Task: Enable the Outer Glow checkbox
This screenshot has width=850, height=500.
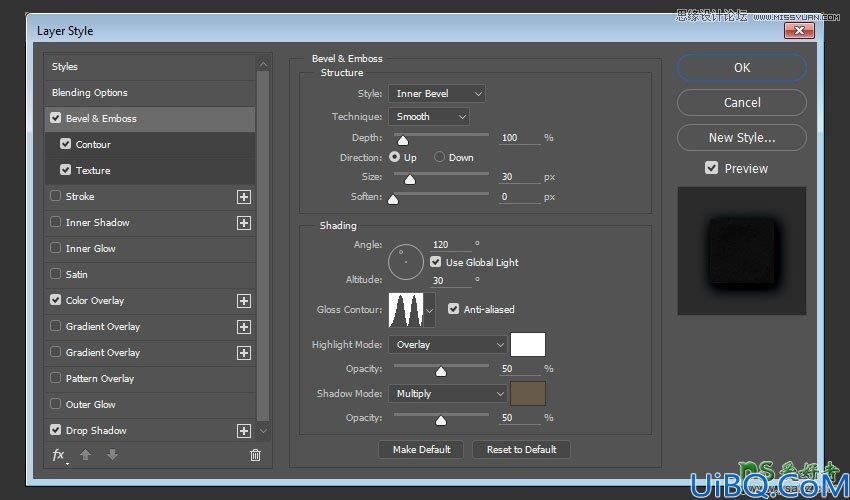Action: 55,403
